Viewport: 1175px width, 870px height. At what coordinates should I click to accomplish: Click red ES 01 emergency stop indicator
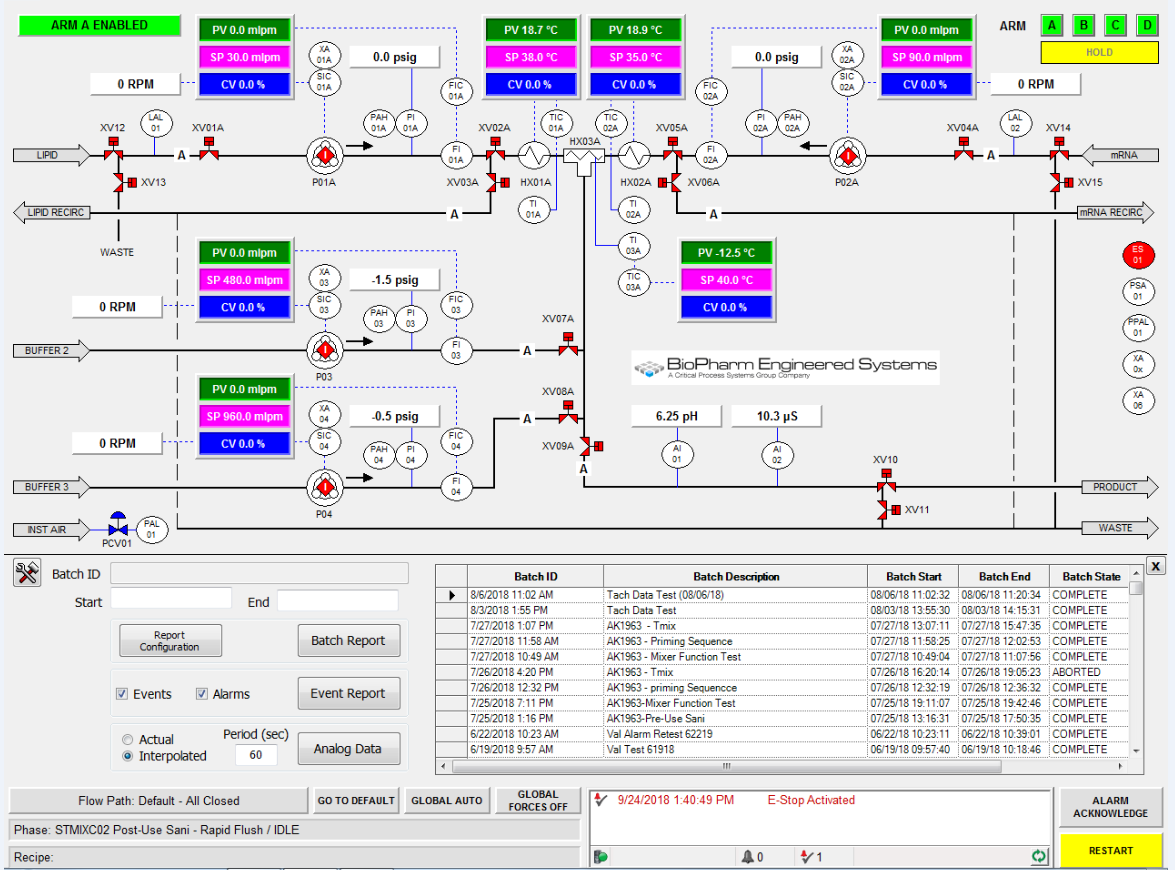coord(1138,255)
